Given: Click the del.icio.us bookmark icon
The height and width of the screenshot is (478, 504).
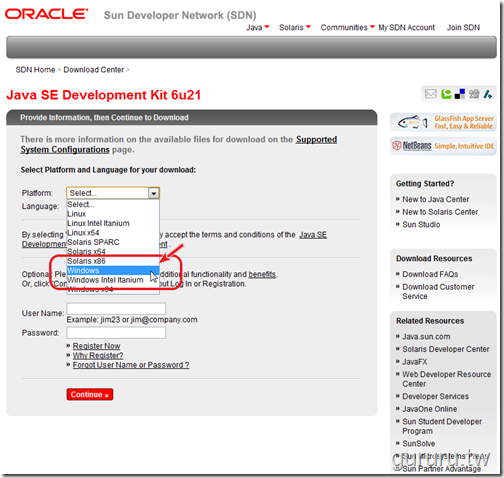Looking at the screenshot, I should click(460, 94).
